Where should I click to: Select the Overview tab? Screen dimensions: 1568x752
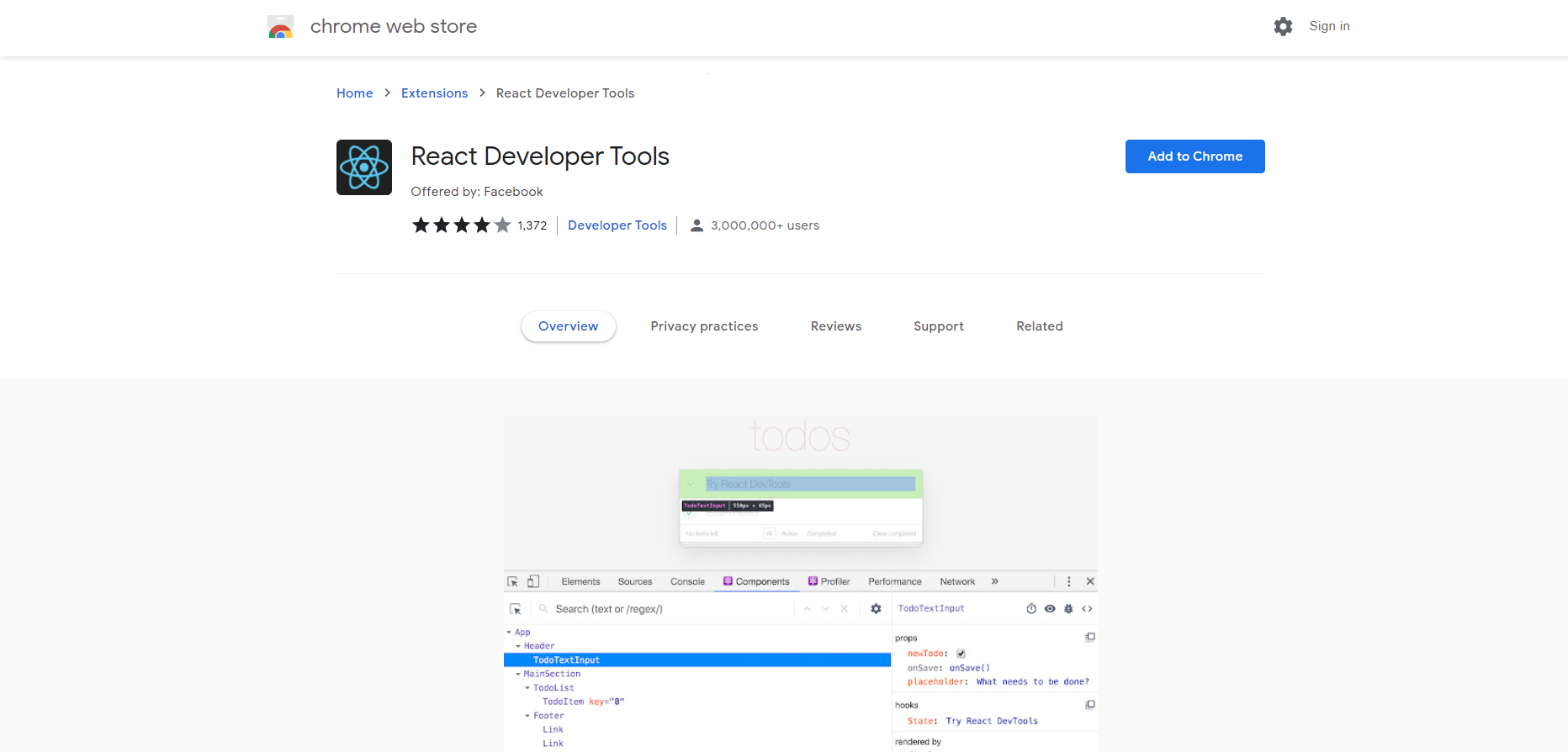click(569, 326)
